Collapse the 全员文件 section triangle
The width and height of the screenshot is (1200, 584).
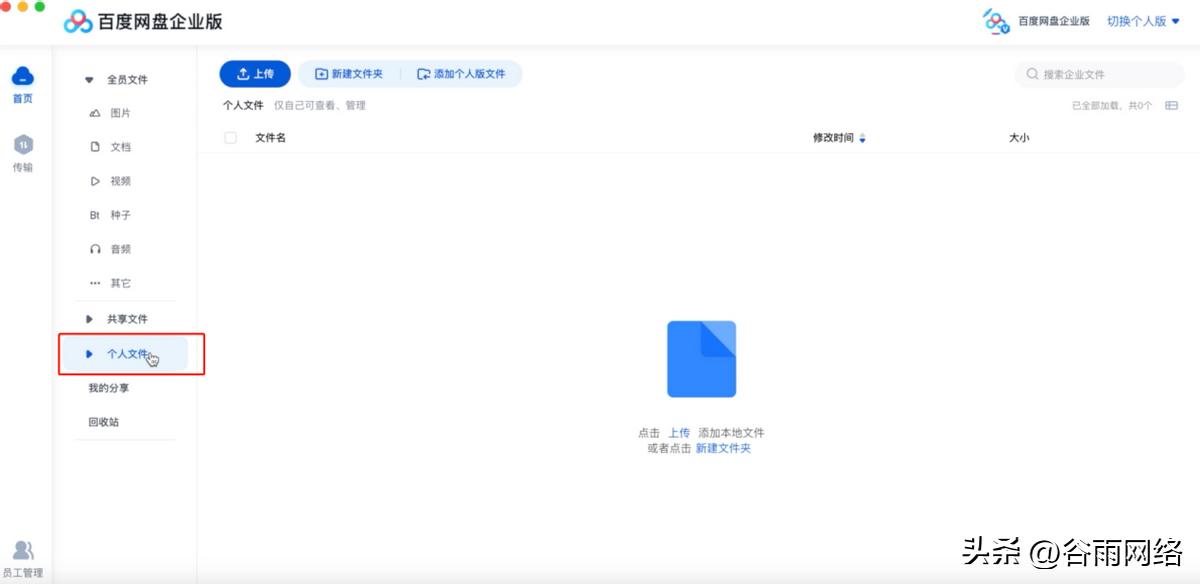tap(89, 78)
